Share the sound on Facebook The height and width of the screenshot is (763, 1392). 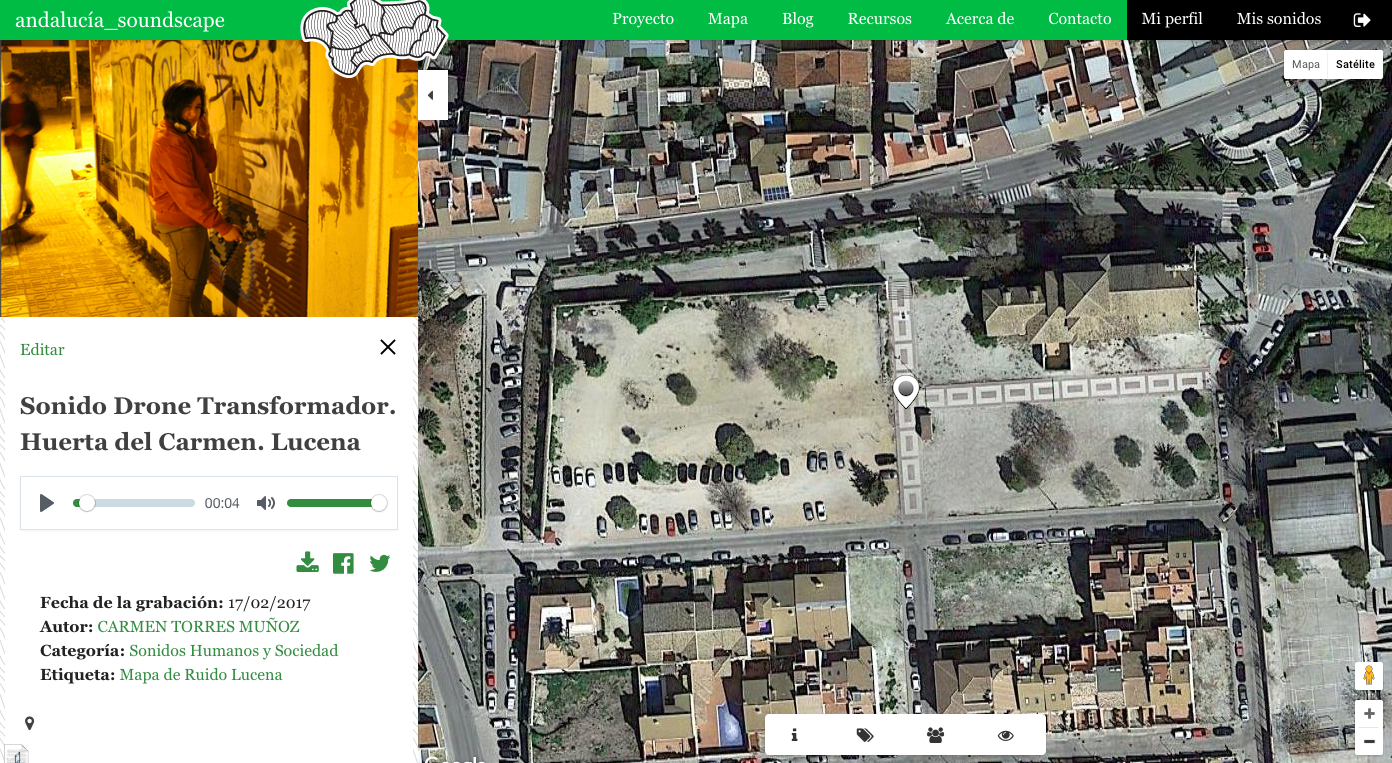[x=343, y=563]
